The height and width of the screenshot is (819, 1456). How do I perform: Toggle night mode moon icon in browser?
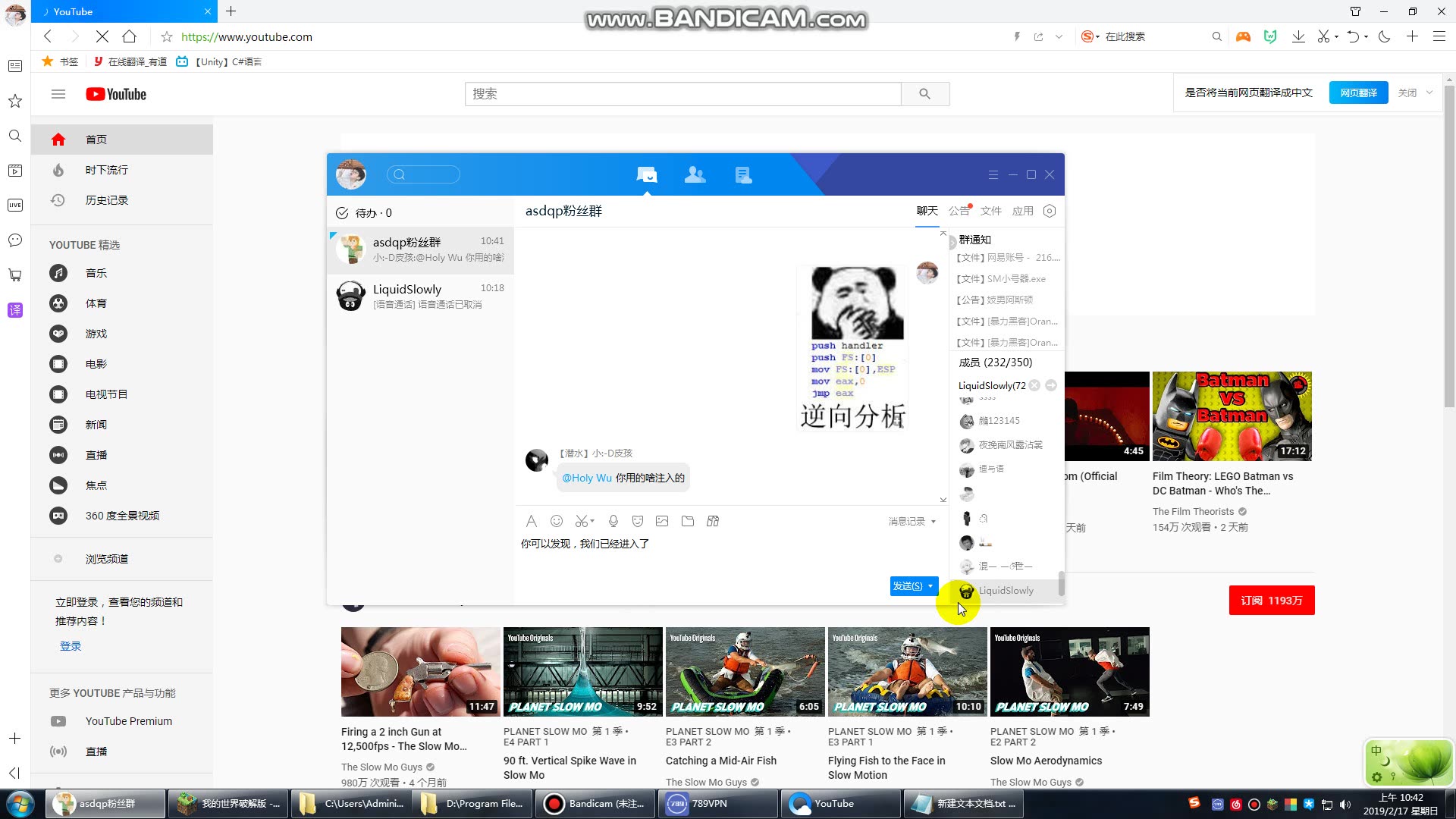click(x=1385, y=36)
